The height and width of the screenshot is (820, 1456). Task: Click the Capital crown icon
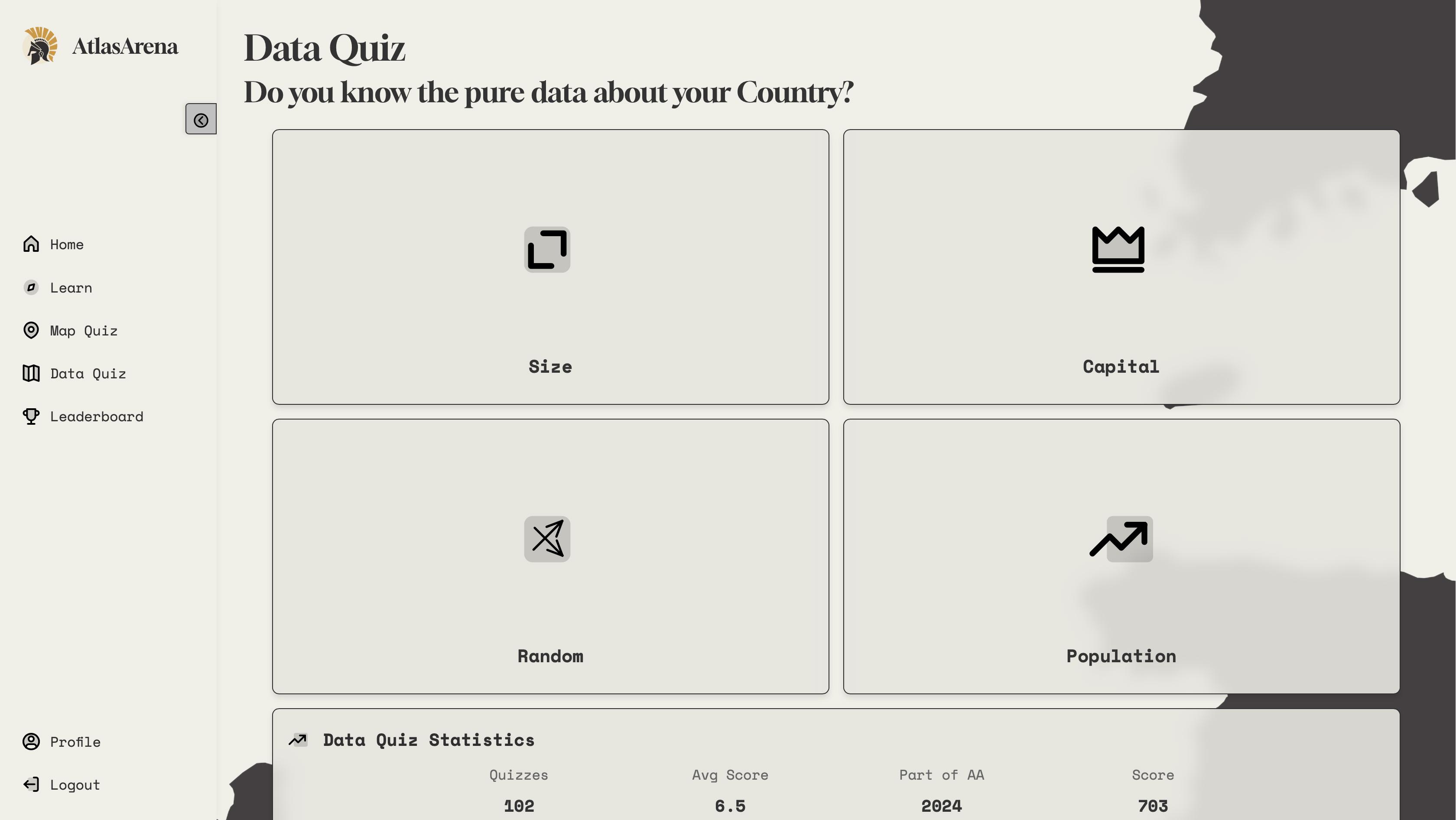coord(1118,250)
